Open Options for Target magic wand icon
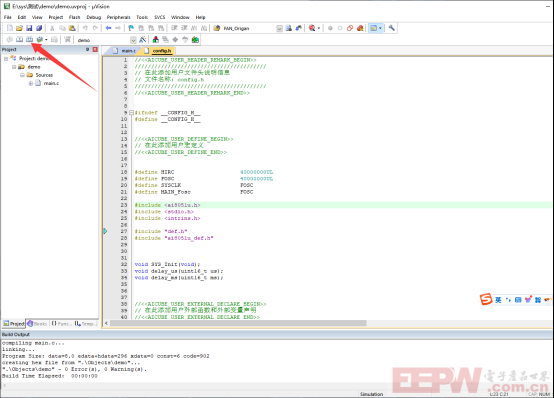The height and width of the screenshot is (398, 554). click(x=142, y=40)
